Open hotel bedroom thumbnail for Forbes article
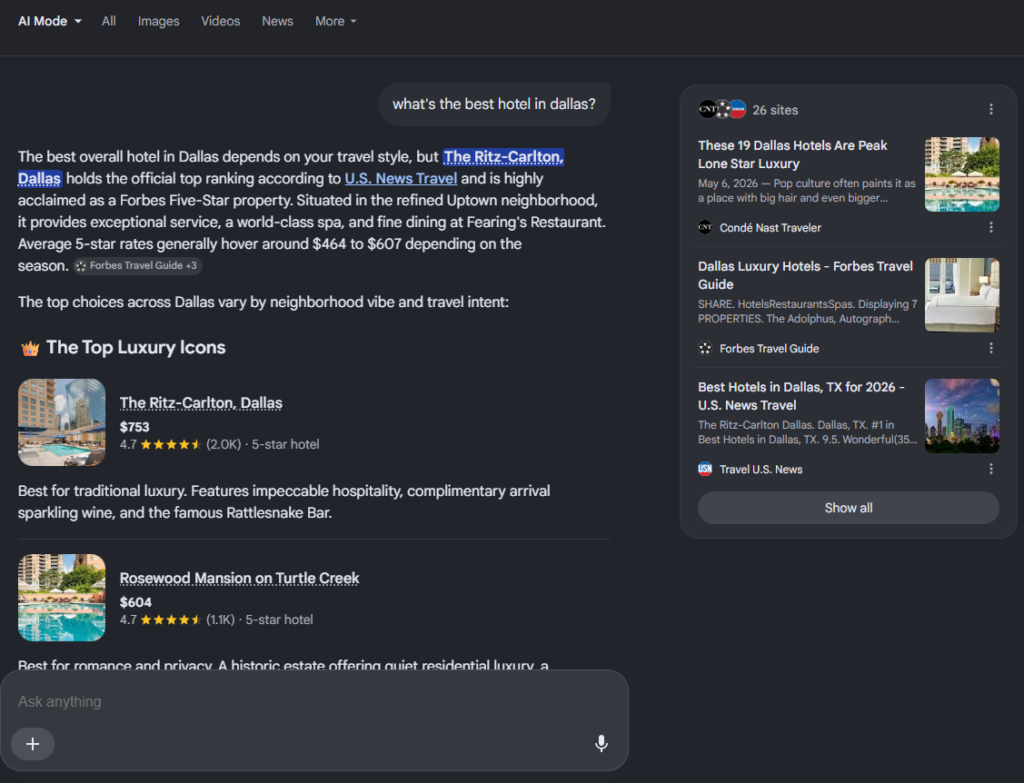 point(962,295)
